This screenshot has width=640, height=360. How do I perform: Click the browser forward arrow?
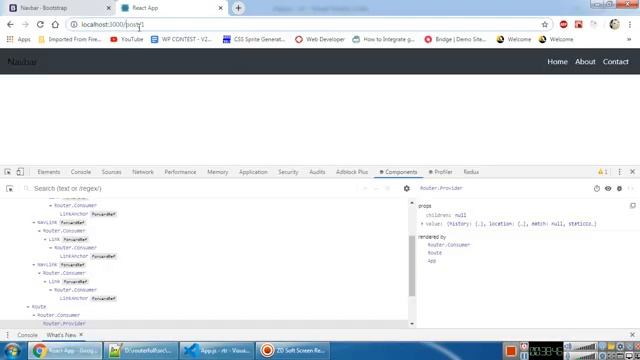[25, 24]
